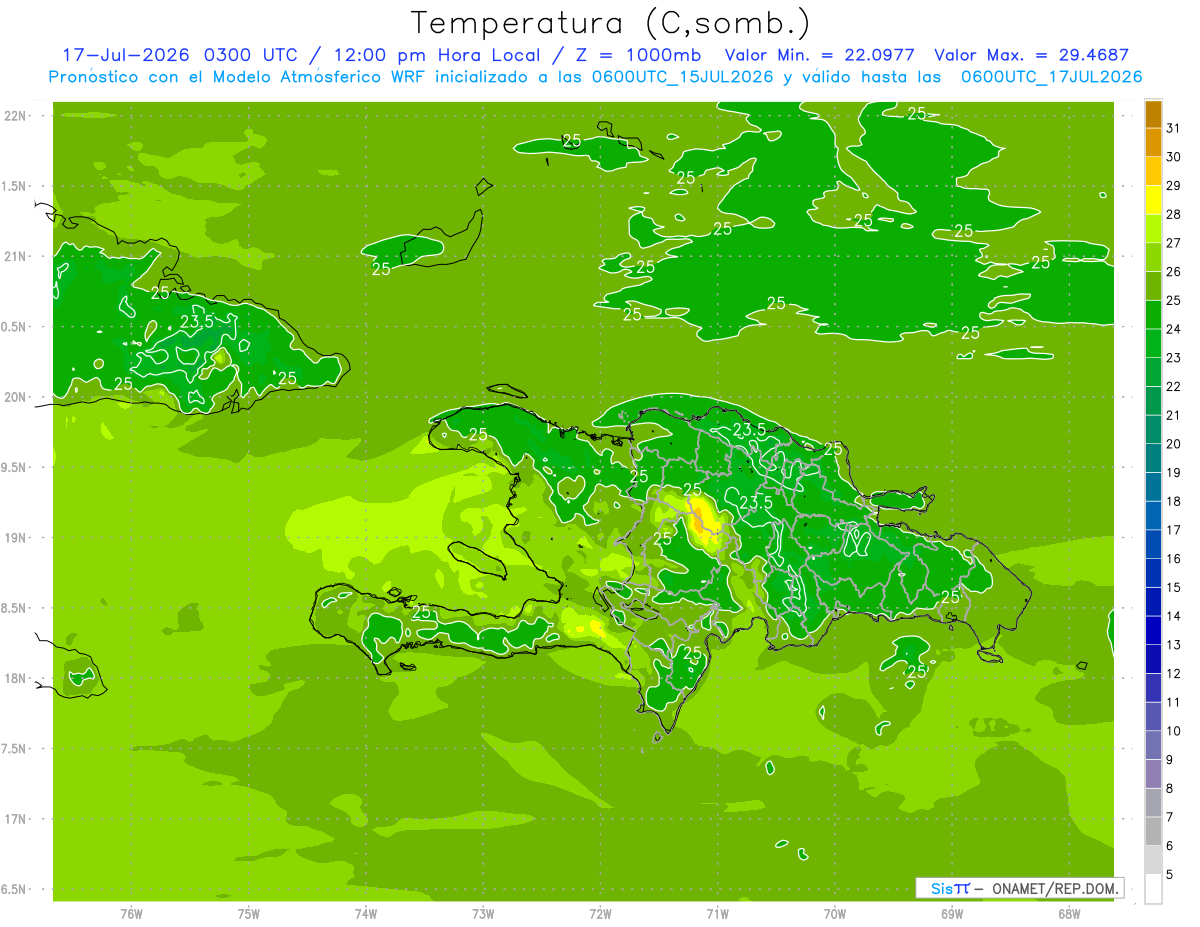Select the '75W' longitude label
This screenshot has height=927, width=1200.
(249, 914)
